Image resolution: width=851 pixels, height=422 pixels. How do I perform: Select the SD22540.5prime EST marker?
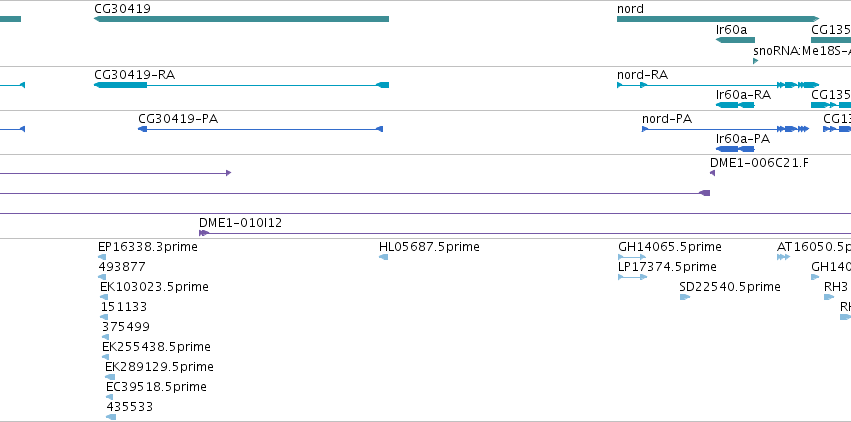click(x=685, y=297)
